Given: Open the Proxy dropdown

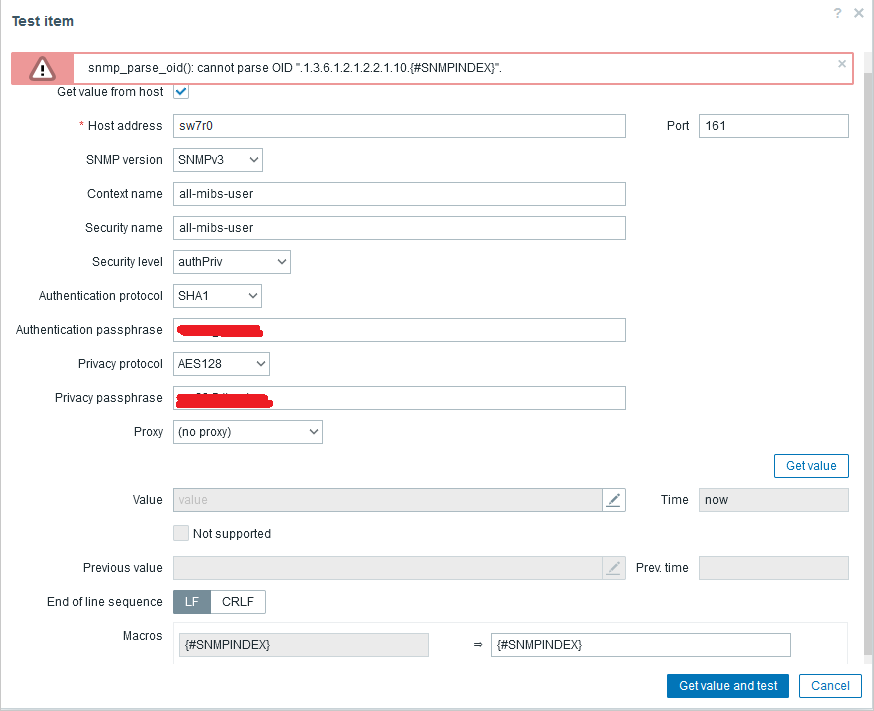Looking at the screenshot, I should 248,432.
